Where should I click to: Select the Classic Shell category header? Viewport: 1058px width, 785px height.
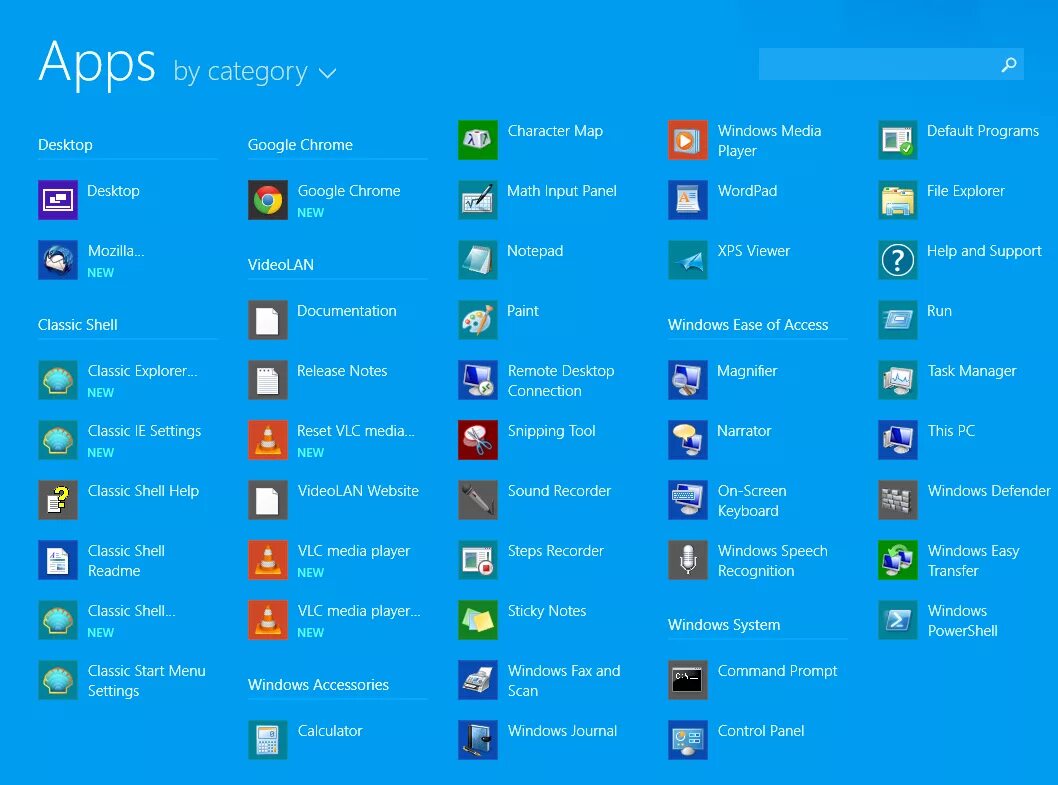tap(78, 325)
